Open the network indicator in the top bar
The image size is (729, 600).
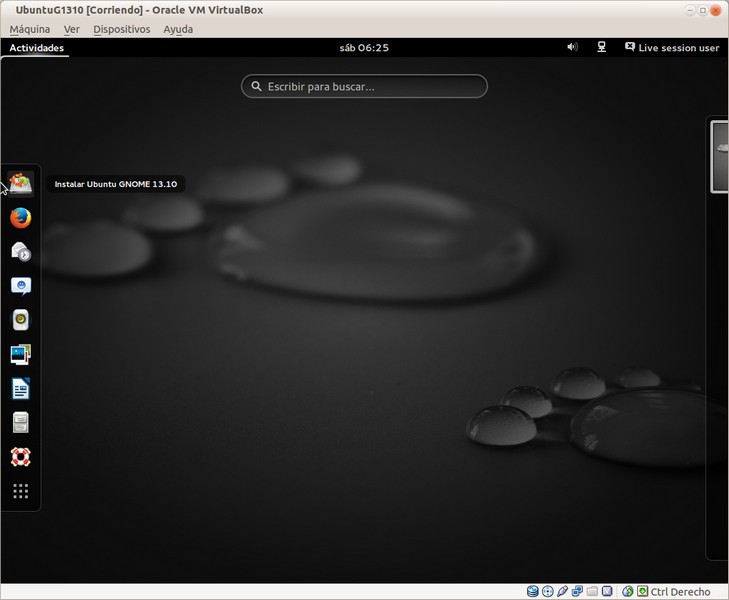601,47
